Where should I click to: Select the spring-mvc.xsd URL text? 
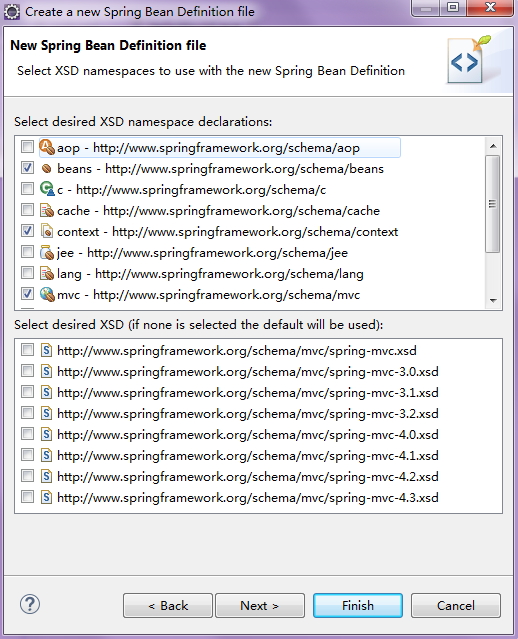pos(237,350)
